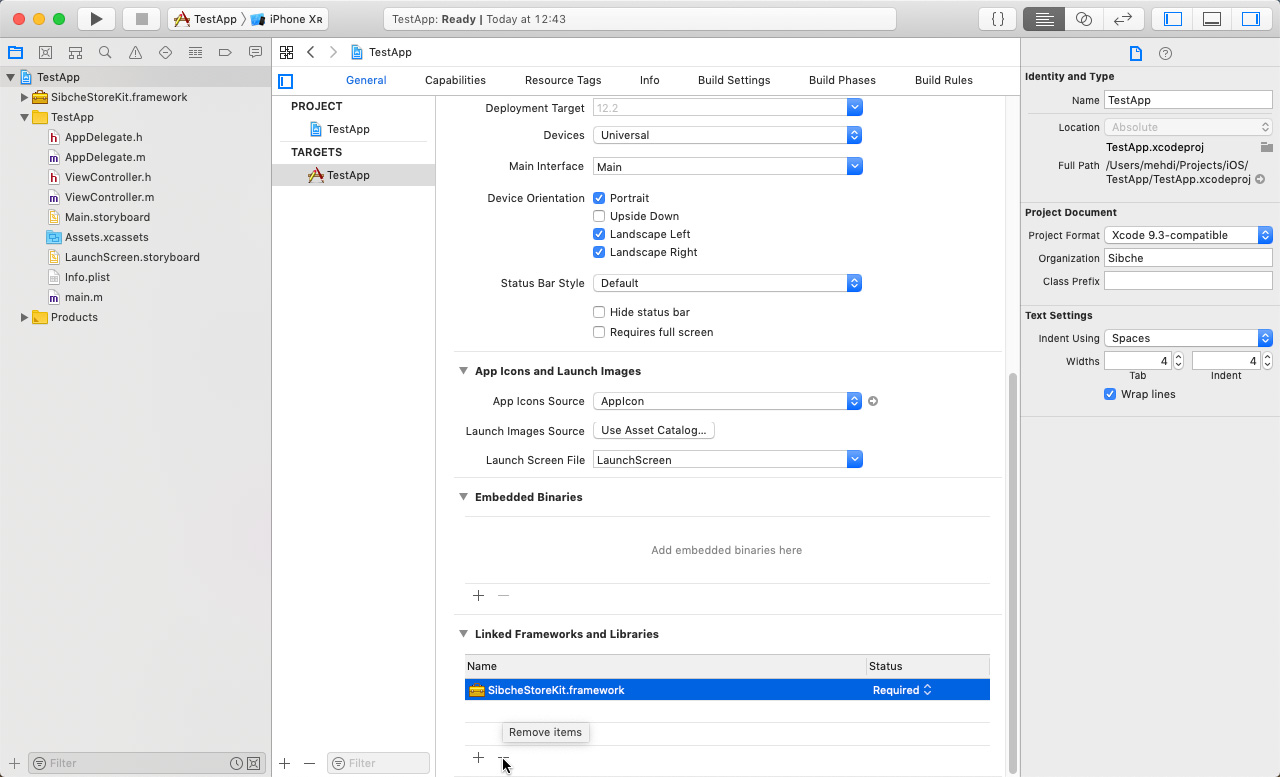Screen dimensions: 1280x777
Task: Open the Issue navigator warning icon
Action: pos(135,52)
